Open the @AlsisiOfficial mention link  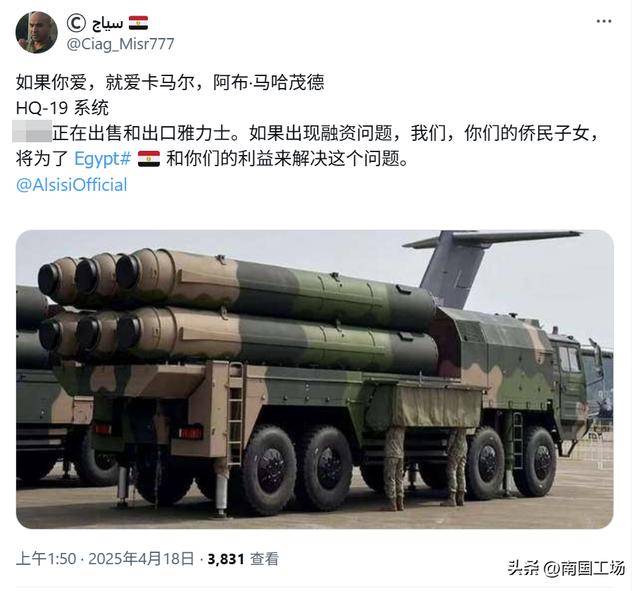71,185
